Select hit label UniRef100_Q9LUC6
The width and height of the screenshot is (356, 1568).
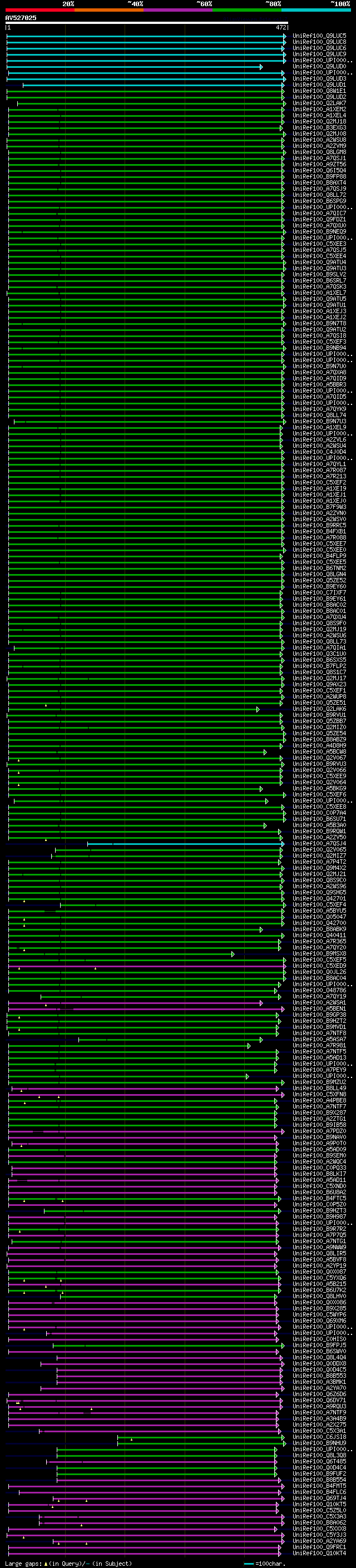[x=319, y=48]
